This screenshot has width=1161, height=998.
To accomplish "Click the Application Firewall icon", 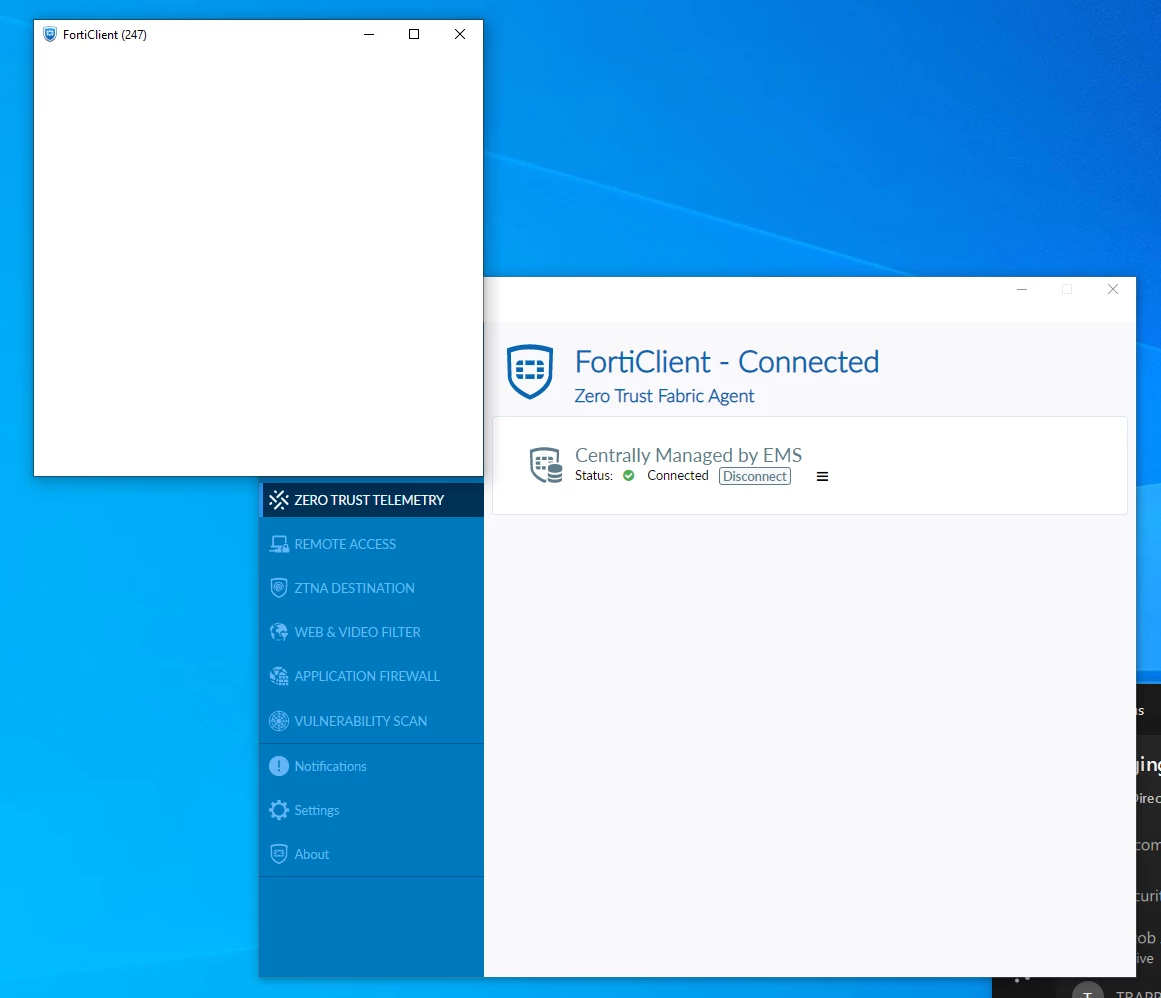I will [x=278, y=676].
